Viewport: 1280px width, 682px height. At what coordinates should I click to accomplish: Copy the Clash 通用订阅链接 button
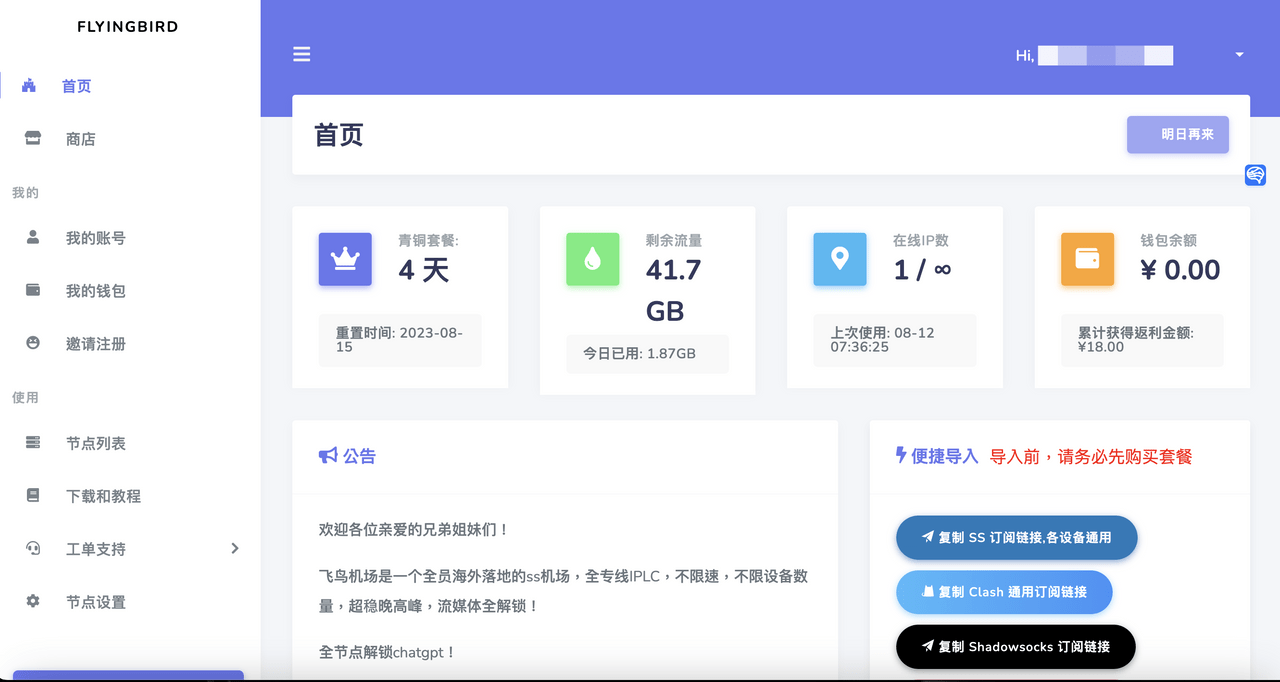1004,592
